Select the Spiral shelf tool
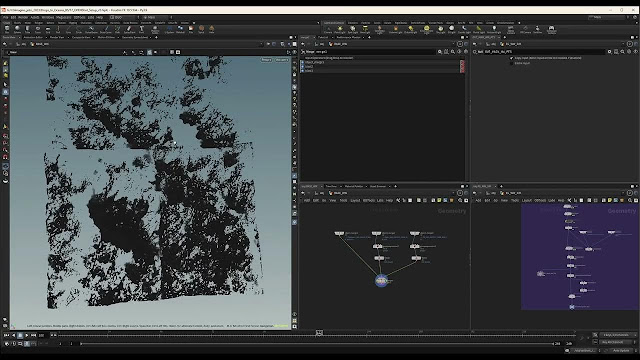 pyautogui.click(x=201, y=29)
